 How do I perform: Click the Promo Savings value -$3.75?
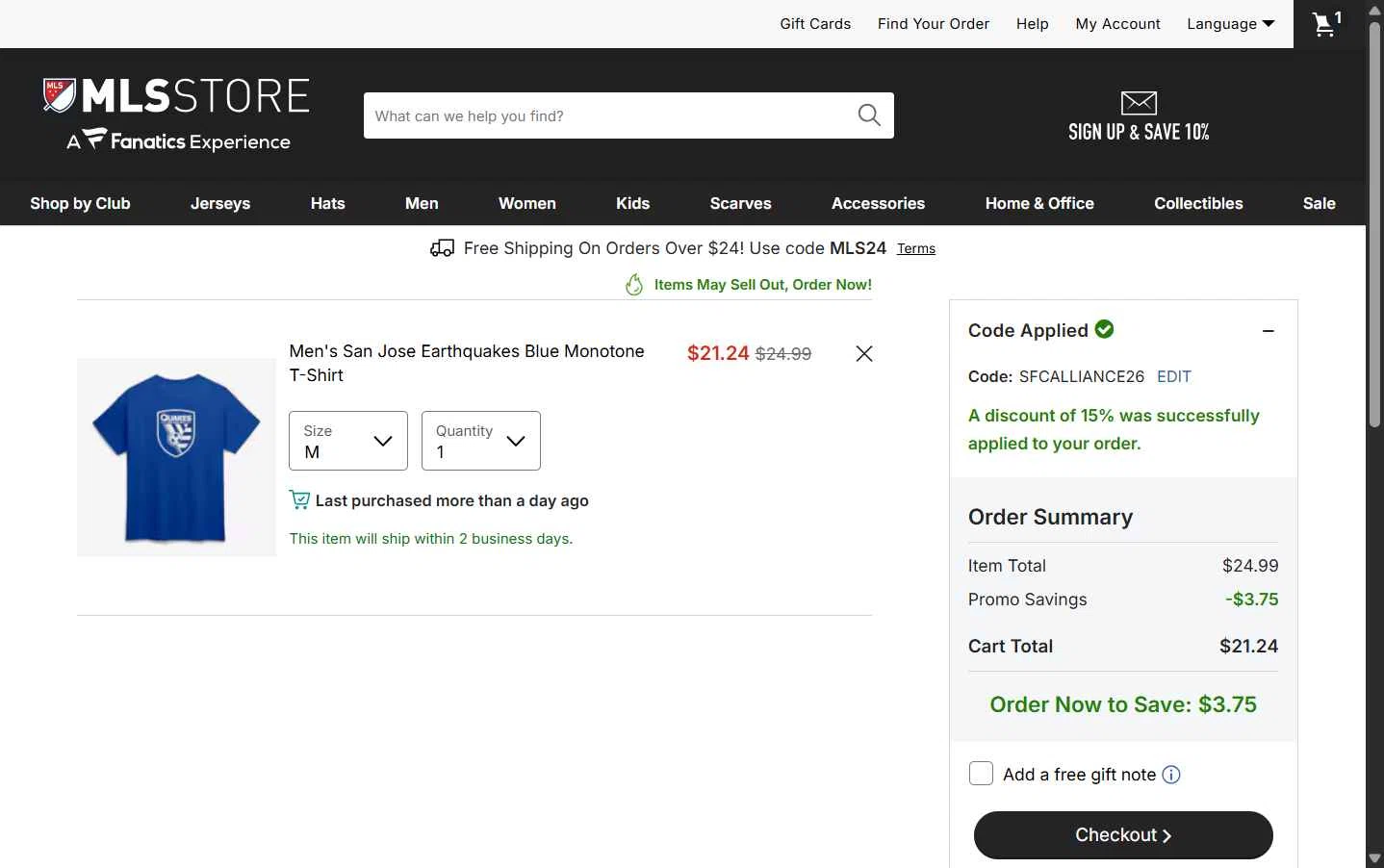[1252, 599]
